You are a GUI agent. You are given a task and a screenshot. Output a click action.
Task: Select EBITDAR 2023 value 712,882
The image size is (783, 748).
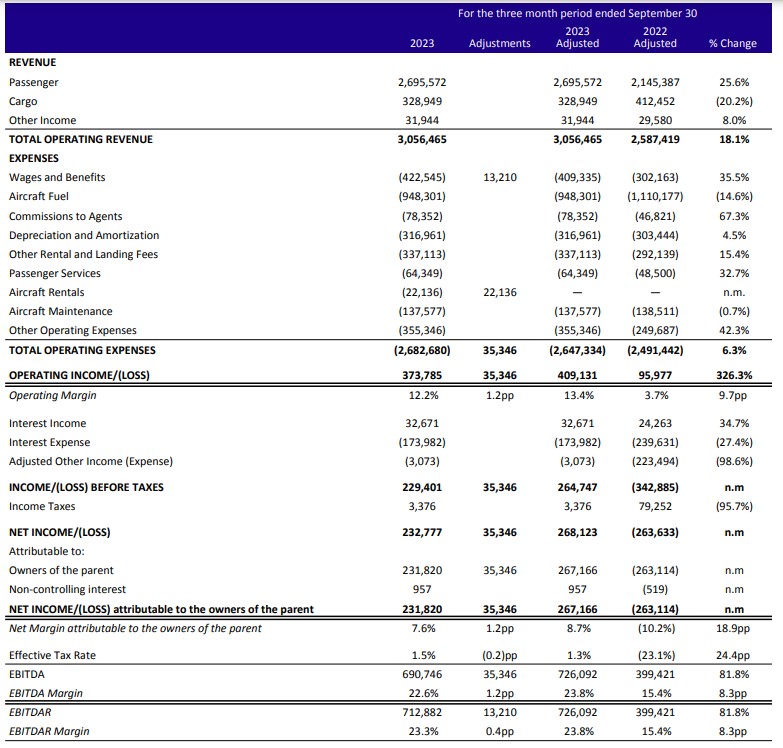point(422,712)
